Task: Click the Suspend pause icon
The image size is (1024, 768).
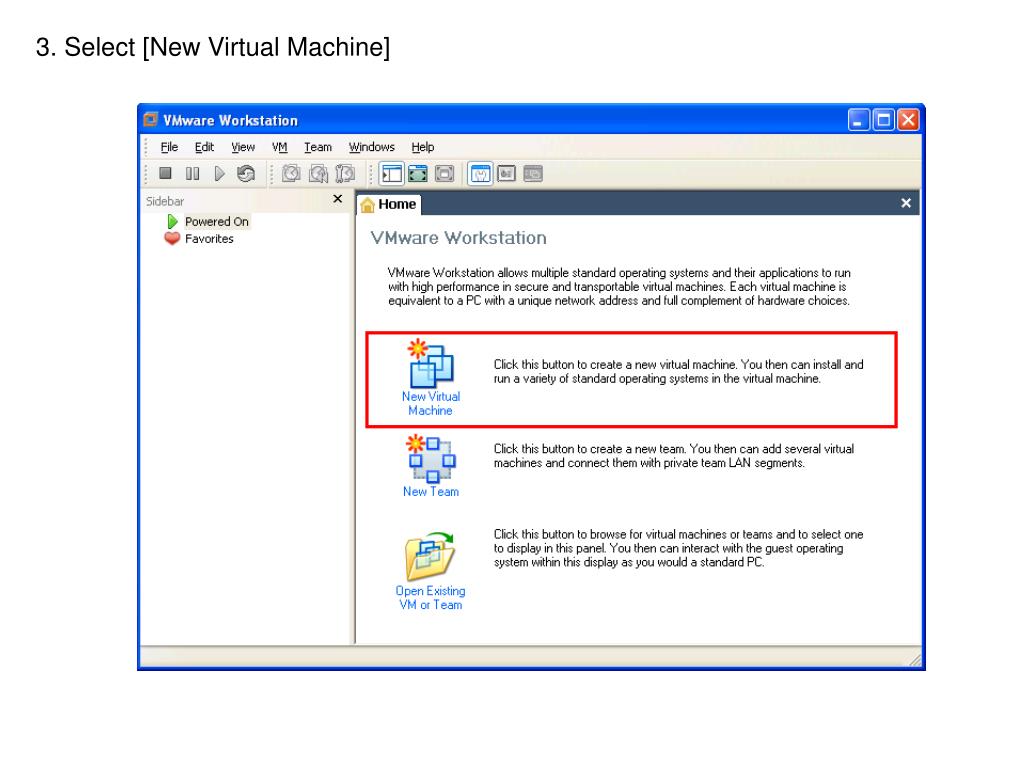Action: tap(192, 173)
